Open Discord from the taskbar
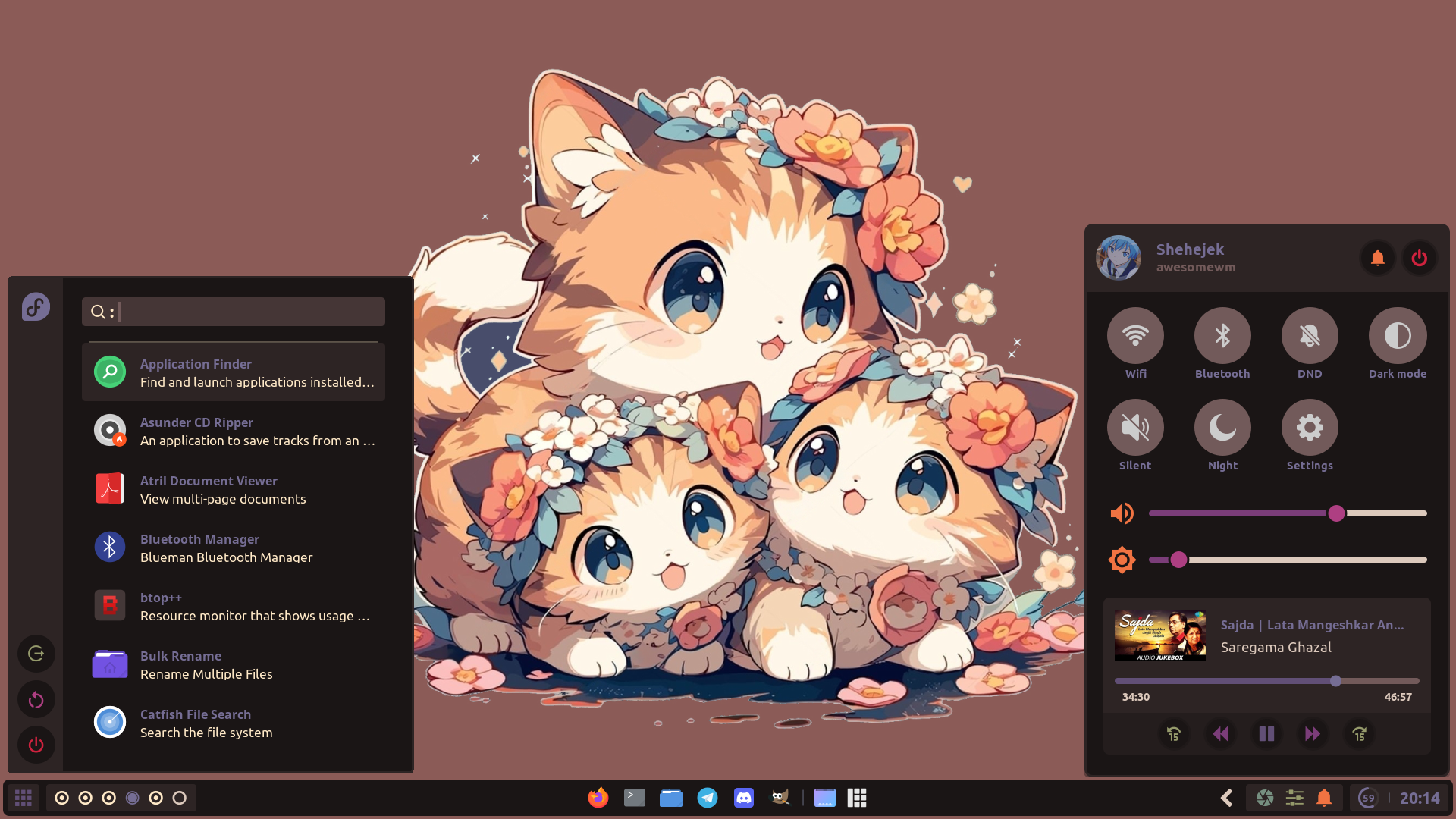 point(744,798)
